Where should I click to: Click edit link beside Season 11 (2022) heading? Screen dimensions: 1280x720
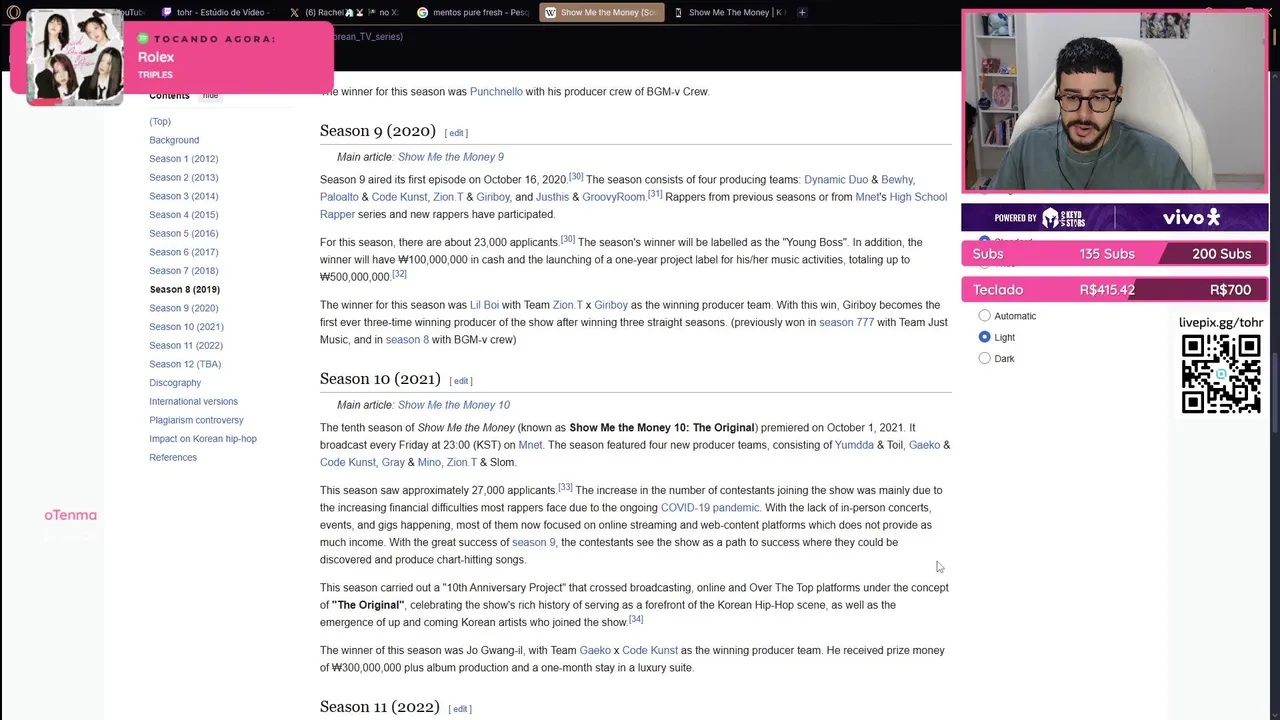click(x=460, y=709)
